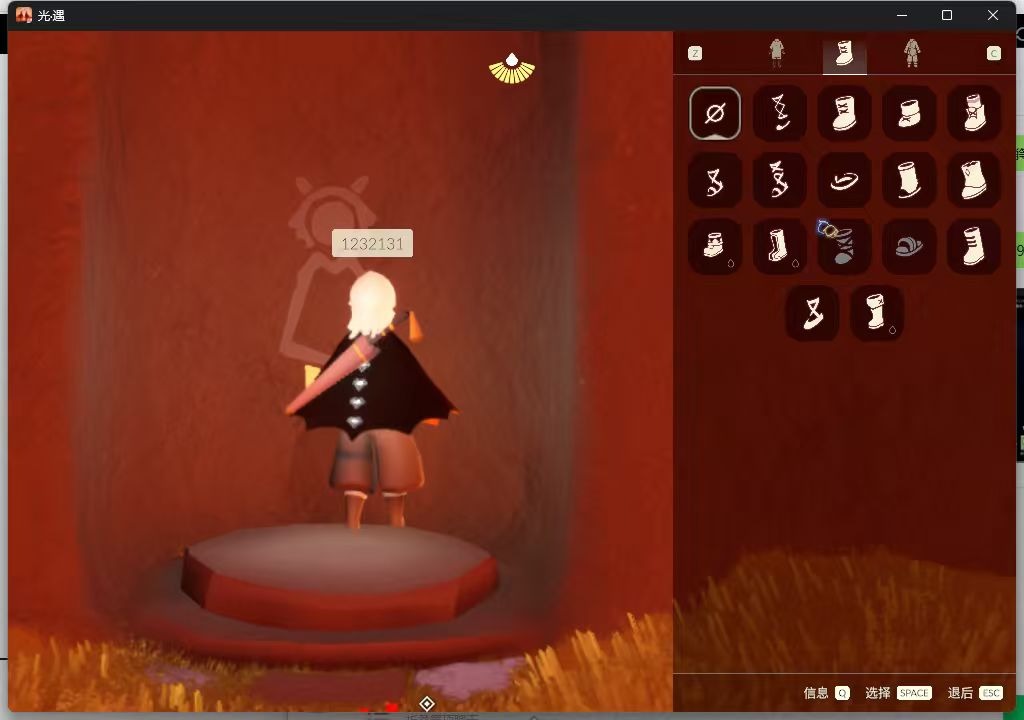Click the diamond marker icon at the bottom of the scene

427,704
